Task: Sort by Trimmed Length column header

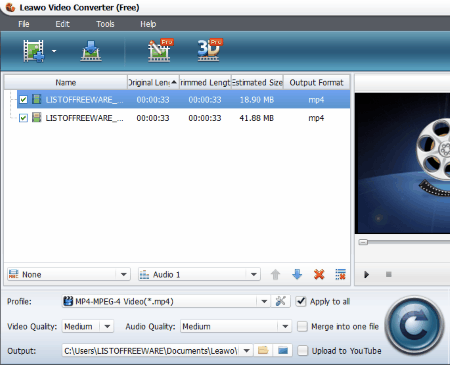Action: coord(205,82)
